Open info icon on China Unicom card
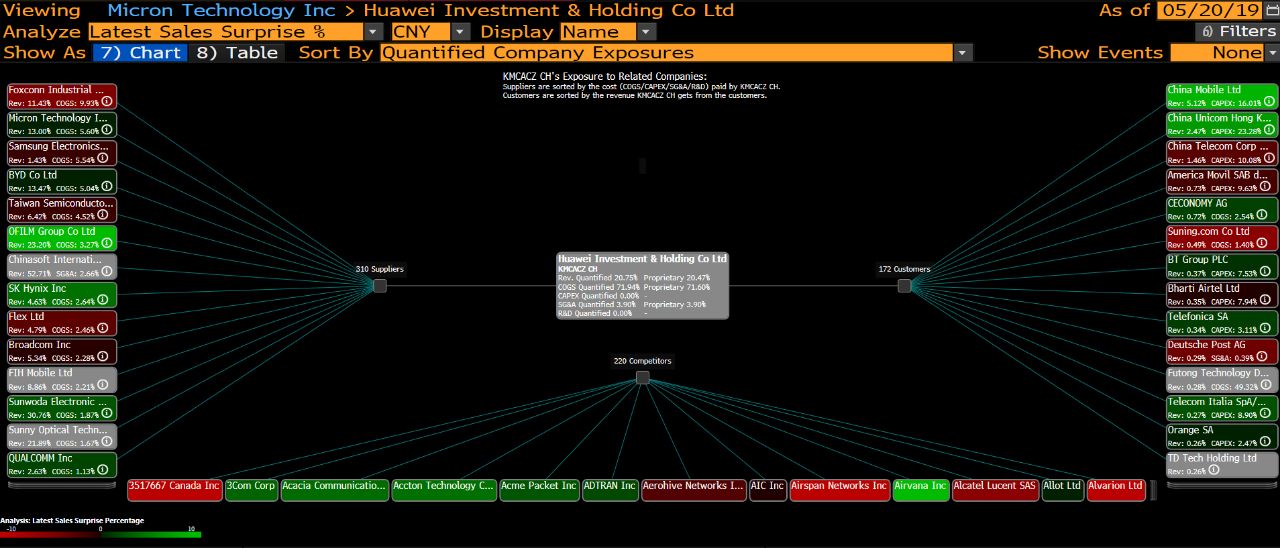The height and width of the screenshot is (548, 1280). click(x=1269, y=130)
